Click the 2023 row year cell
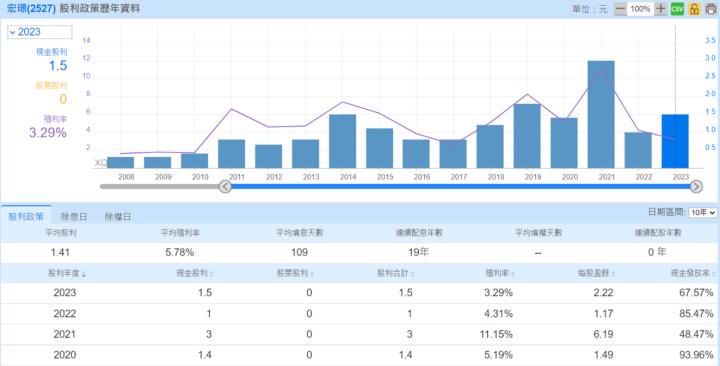Image resolution: width=720 pixels, height=366 pixels. click(x=65, y=293)
